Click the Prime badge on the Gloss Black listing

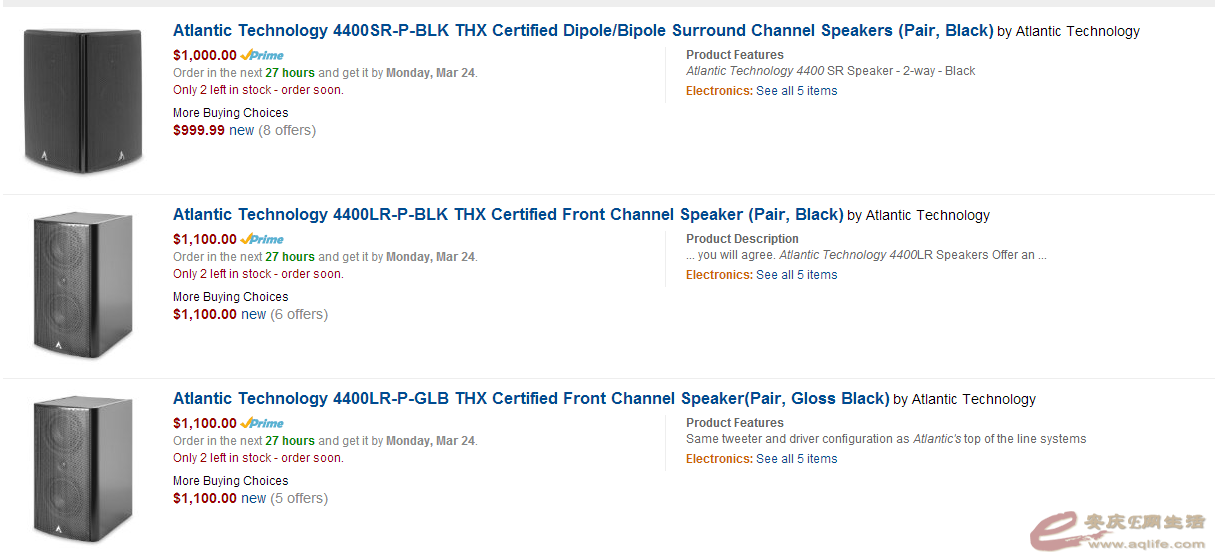coord(262,424)
